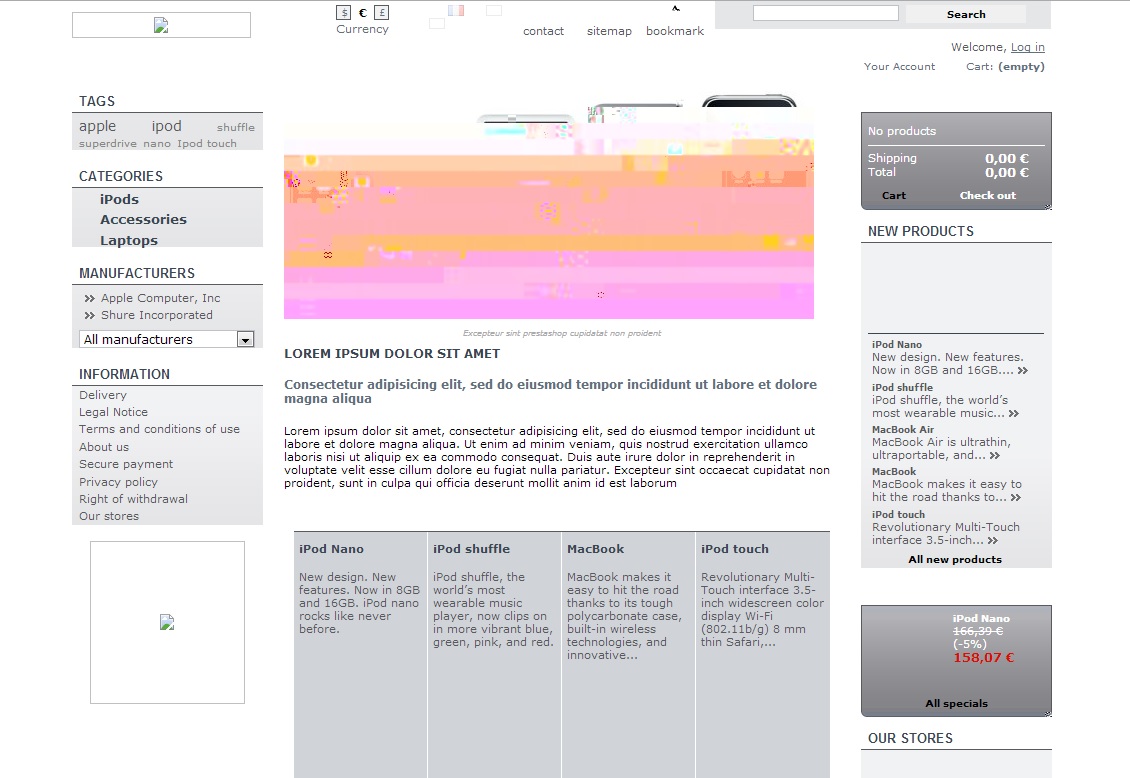1130x778 pixels.
Task: Open featured MacBook product title
Action: (595, 549)
